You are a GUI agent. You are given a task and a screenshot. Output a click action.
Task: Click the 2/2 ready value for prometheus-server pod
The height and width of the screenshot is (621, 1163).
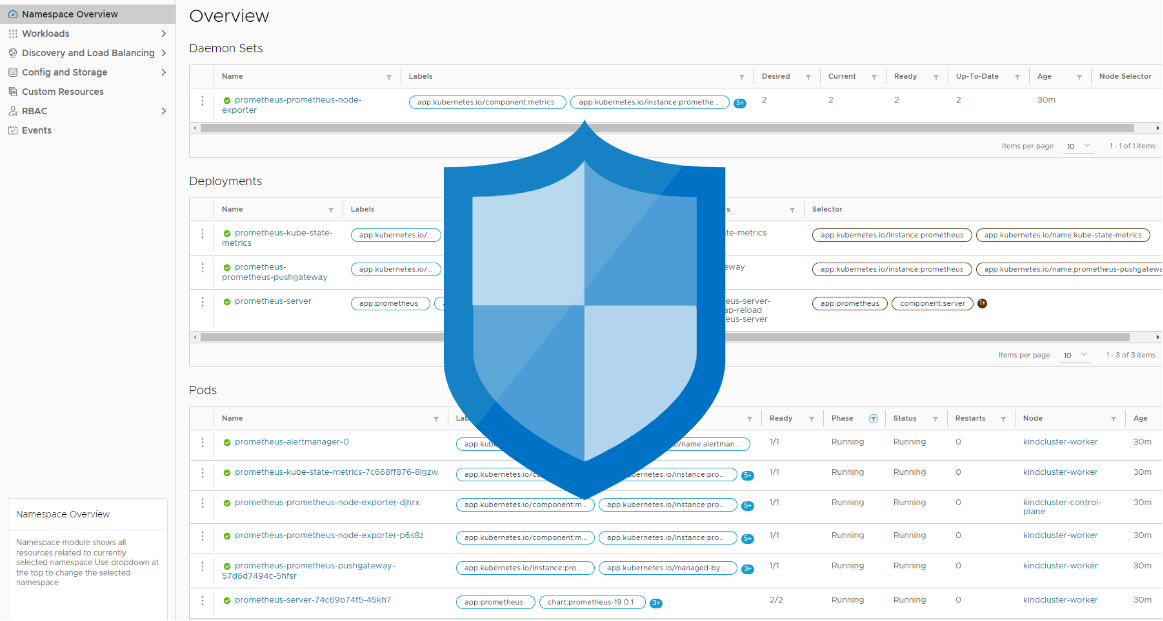[776, 600]
